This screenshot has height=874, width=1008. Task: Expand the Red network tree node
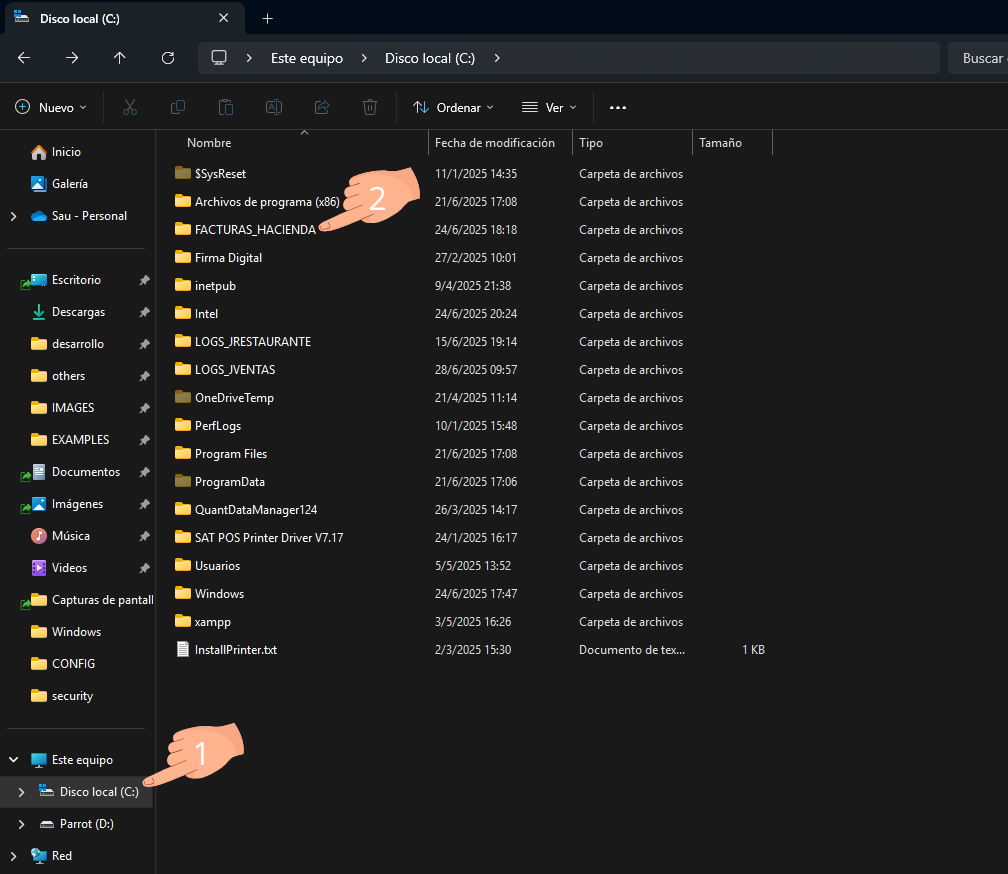point(14,856)
